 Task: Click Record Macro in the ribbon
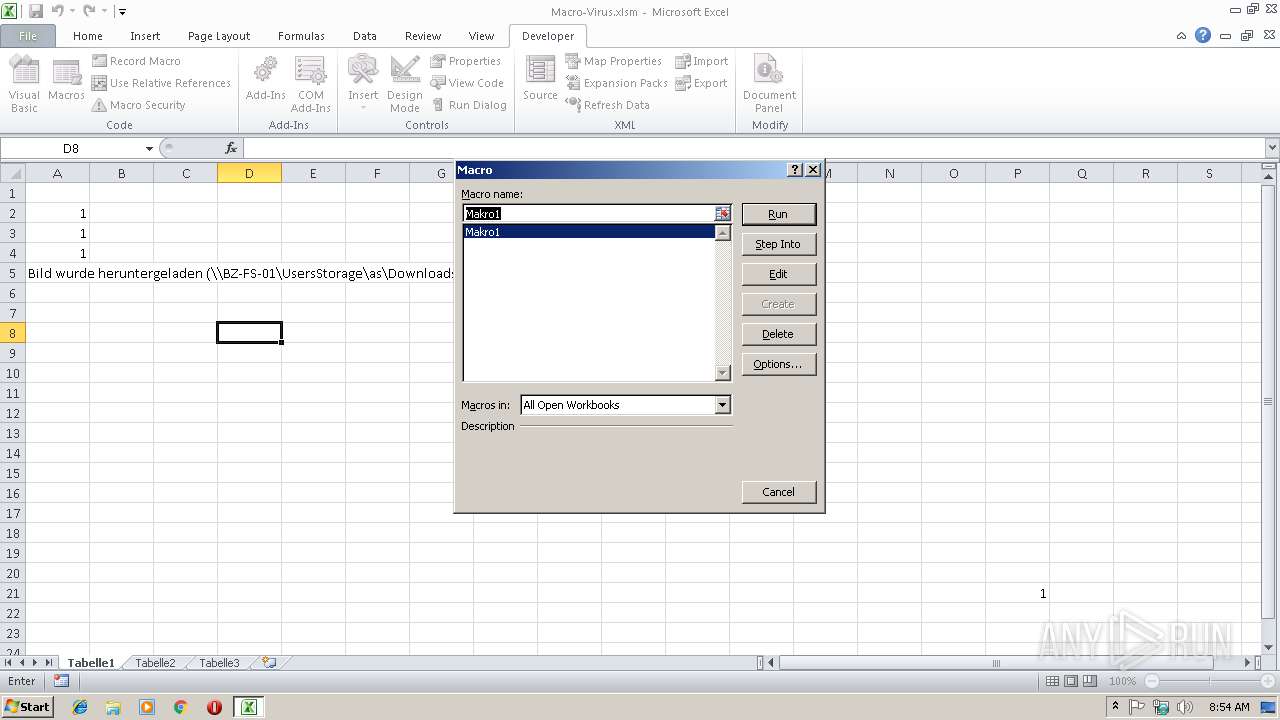pos(136,61)
